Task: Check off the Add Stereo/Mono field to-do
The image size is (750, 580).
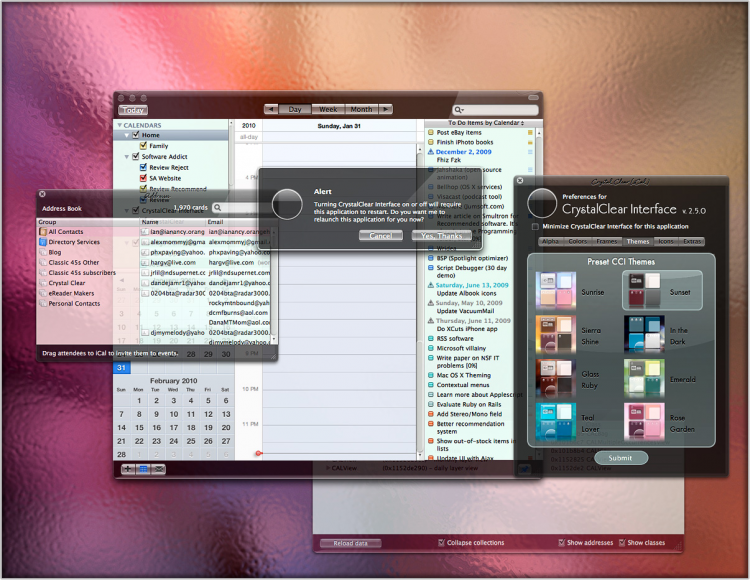Action: tap(430, 414)
